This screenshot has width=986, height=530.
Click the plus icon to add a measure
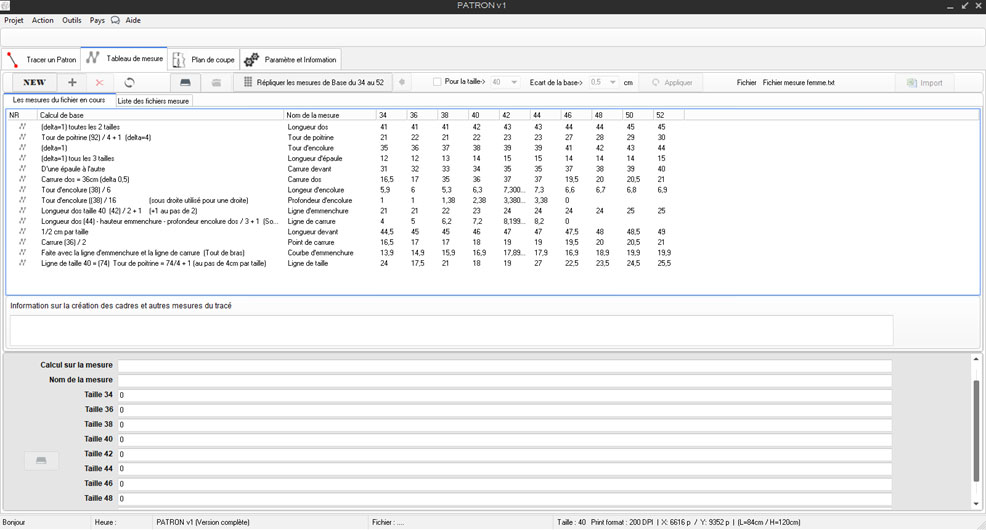tap(72, 83)
